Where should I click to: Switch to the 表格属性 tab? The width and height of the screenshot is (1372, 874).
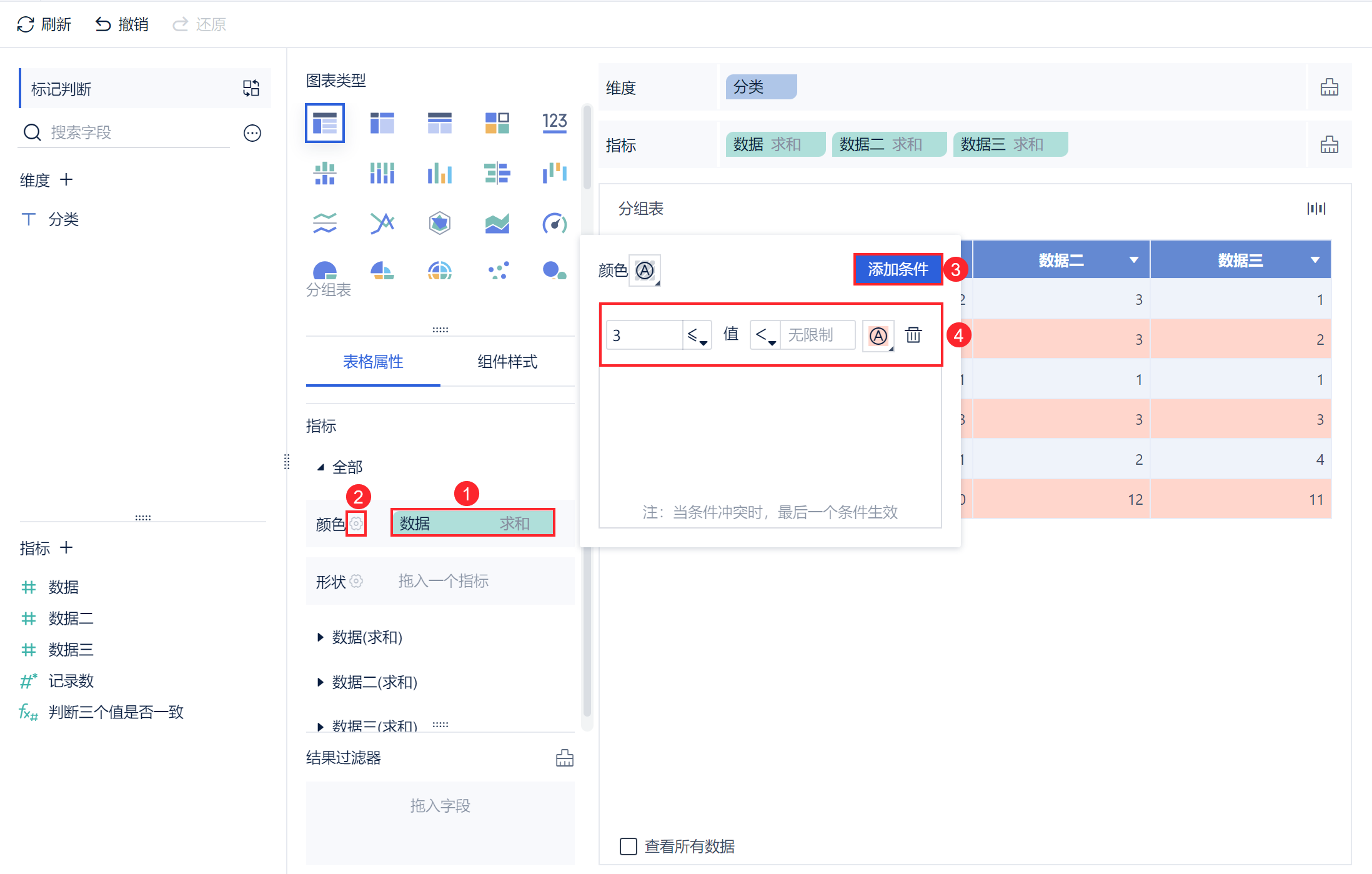tap(373, 361)
